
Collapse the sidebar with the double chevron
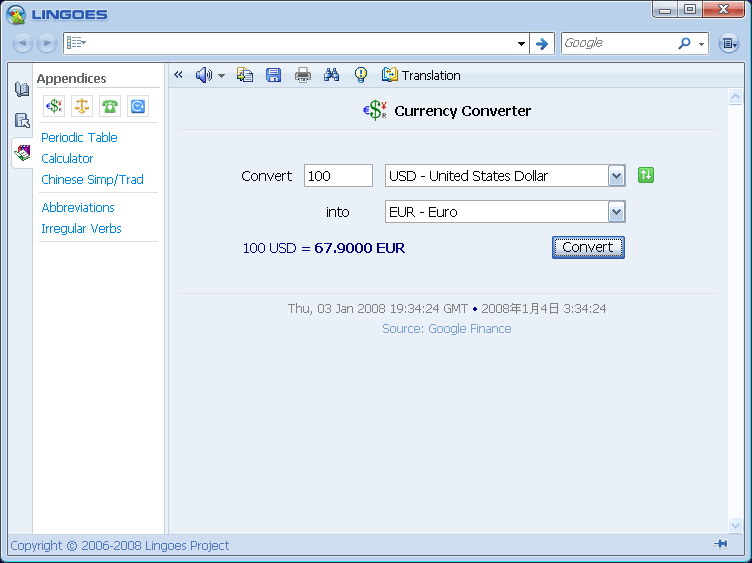tap(178, 74)
